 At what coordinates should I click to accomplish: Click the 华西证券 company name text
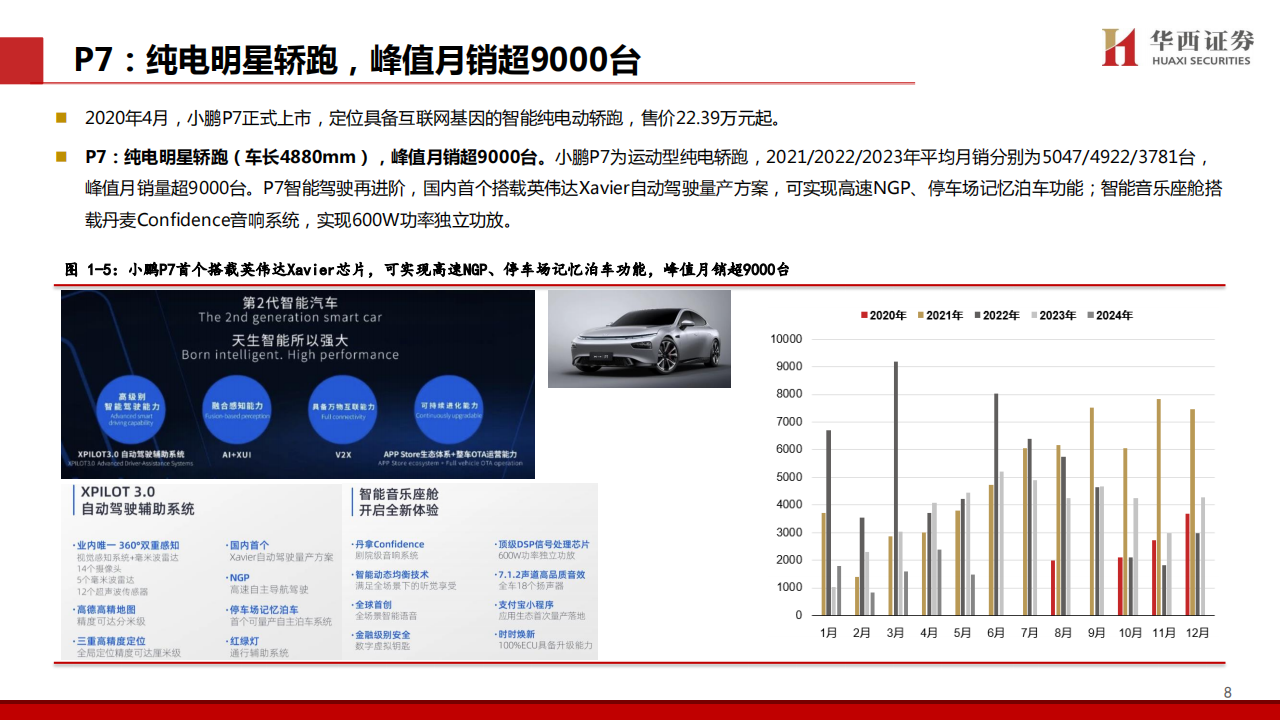point(1200,41)
